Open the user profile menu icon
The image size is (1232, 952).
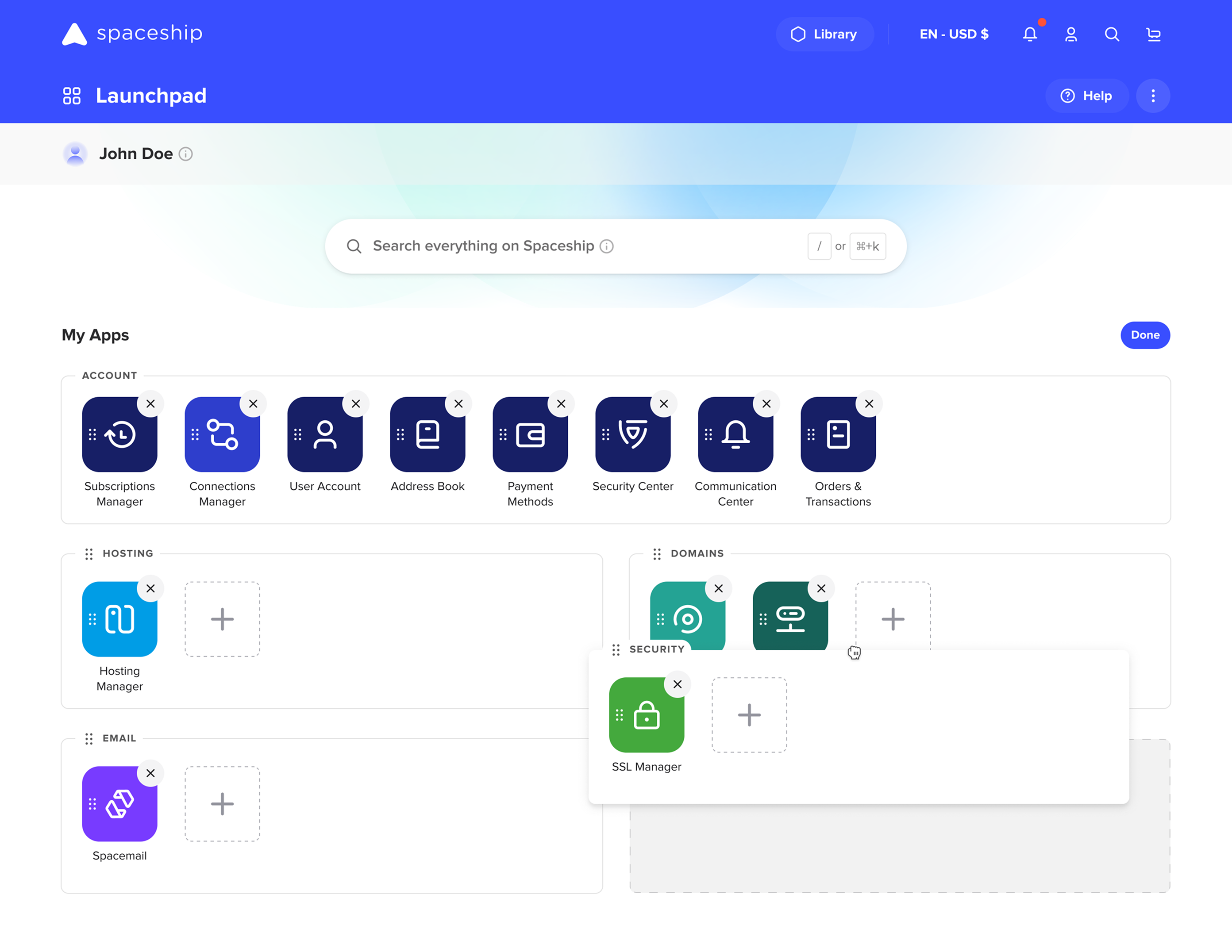tap(1070, 35)
